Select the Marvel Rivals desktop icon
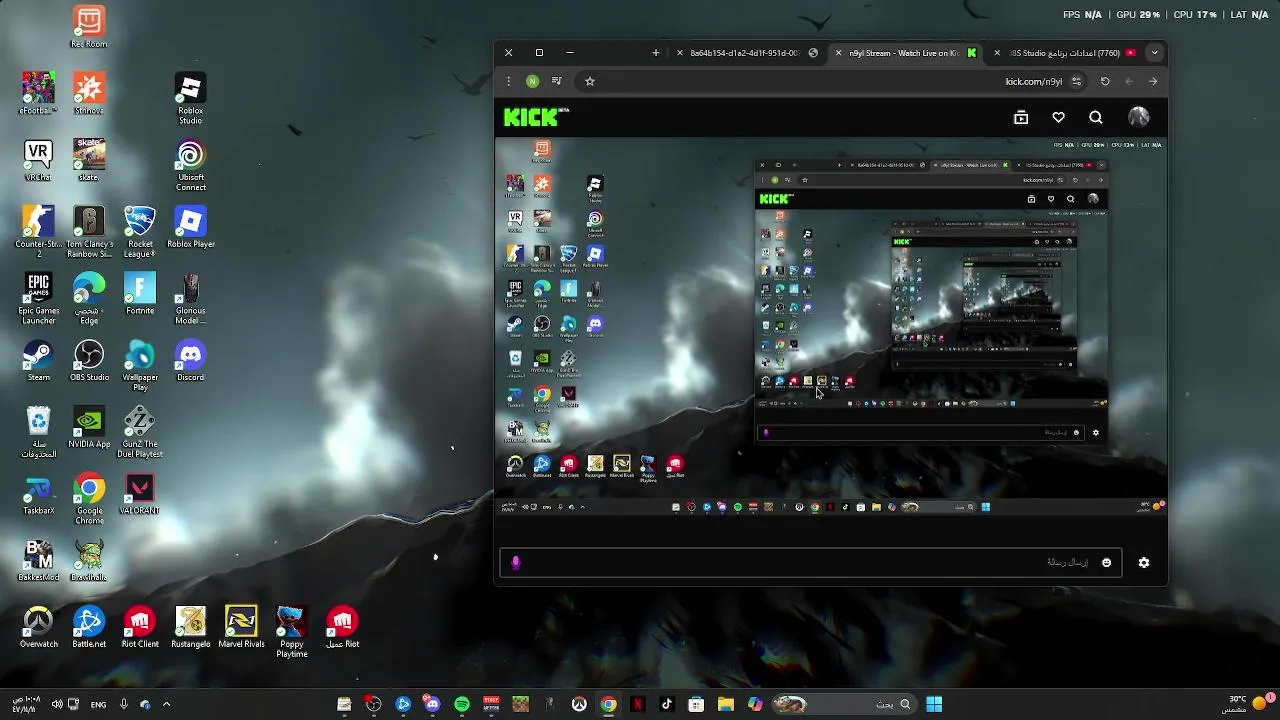 (241, 628)
